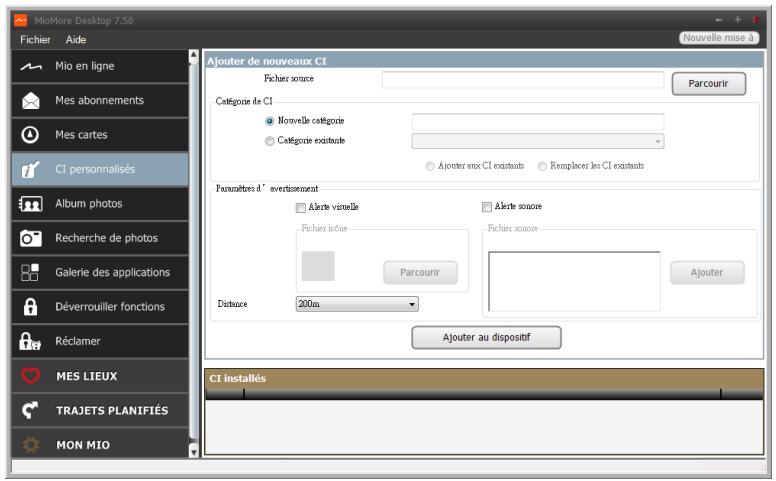Viewport: 776px width, 481px height.
Task: Click the Mio en ligne sidebar icon
Action: (x=30, y=67)
